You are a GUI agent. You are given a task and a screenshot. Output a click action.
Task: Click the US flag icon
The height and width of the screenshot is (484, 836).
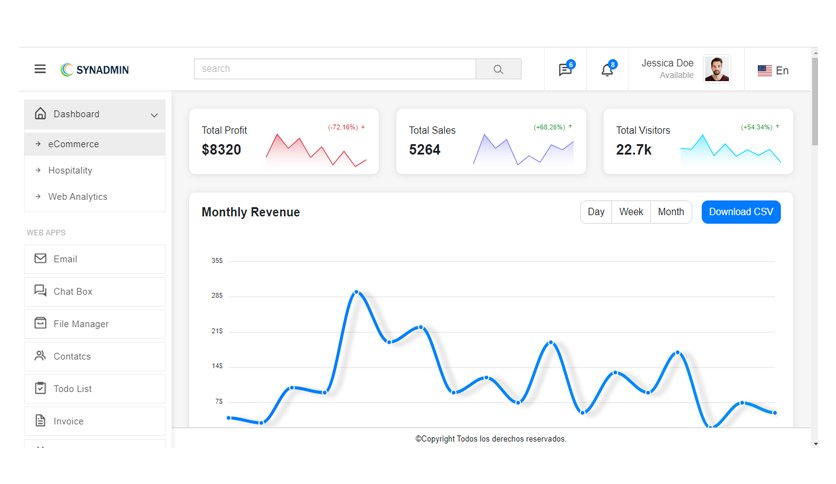point(765,70)
